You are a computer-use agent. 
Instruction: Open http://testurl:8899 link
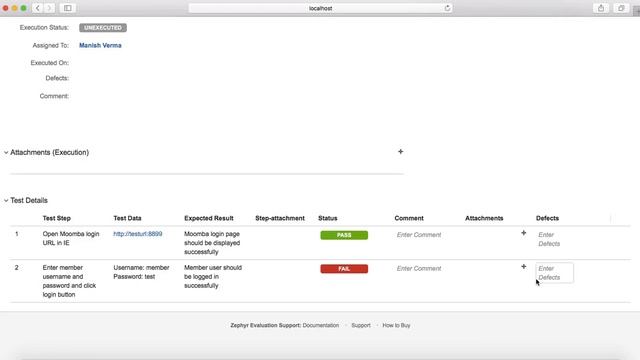pos(138,234)
